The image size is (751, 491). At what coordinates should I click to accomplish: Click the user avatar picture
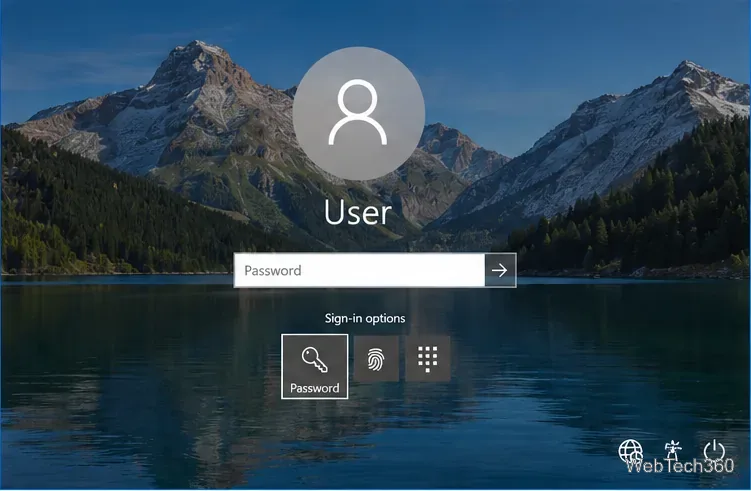tap(359, 114)
